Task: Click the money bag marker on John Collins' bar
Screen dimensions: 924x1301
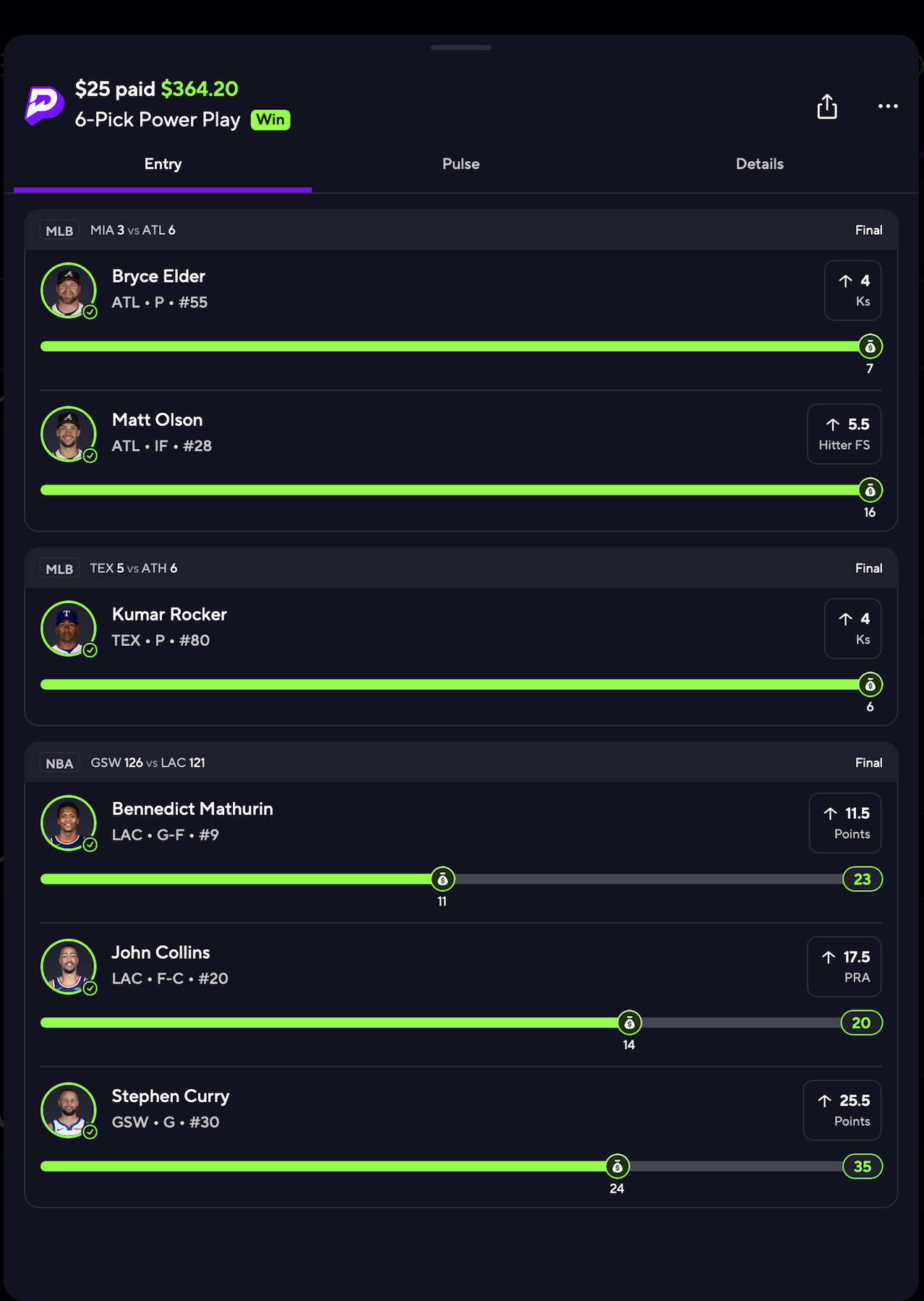Action: coord(630,1023)
